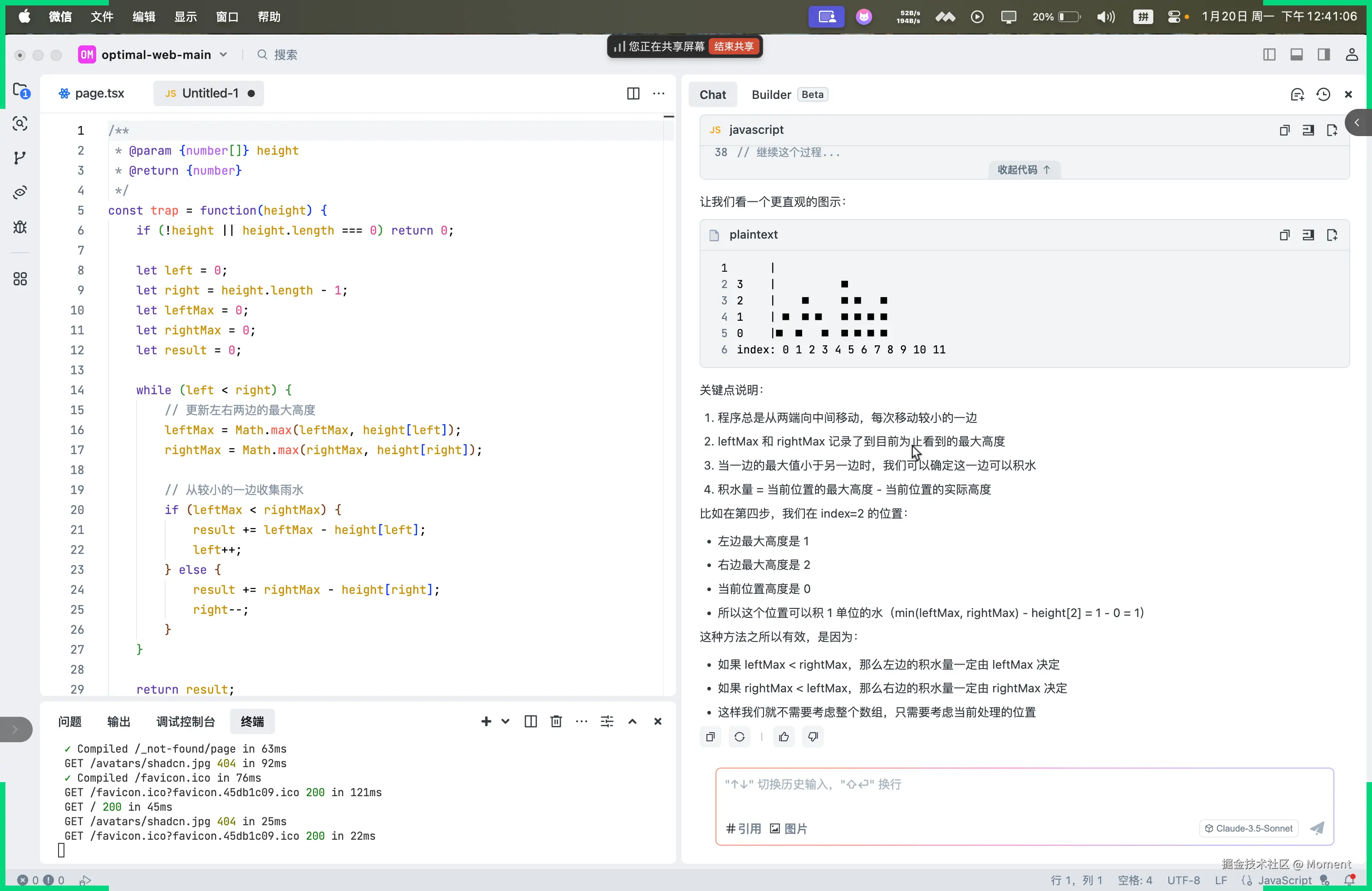1372x891 pixels.
Task: Open the debug bug icon in sidebar
Action: point(20,227)
